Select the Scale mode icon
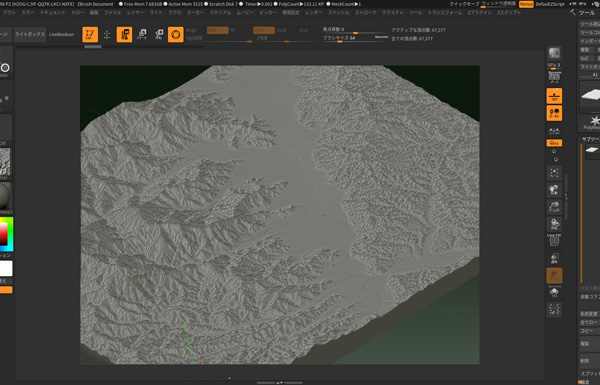The image size is (600, 385). point(142,34)
